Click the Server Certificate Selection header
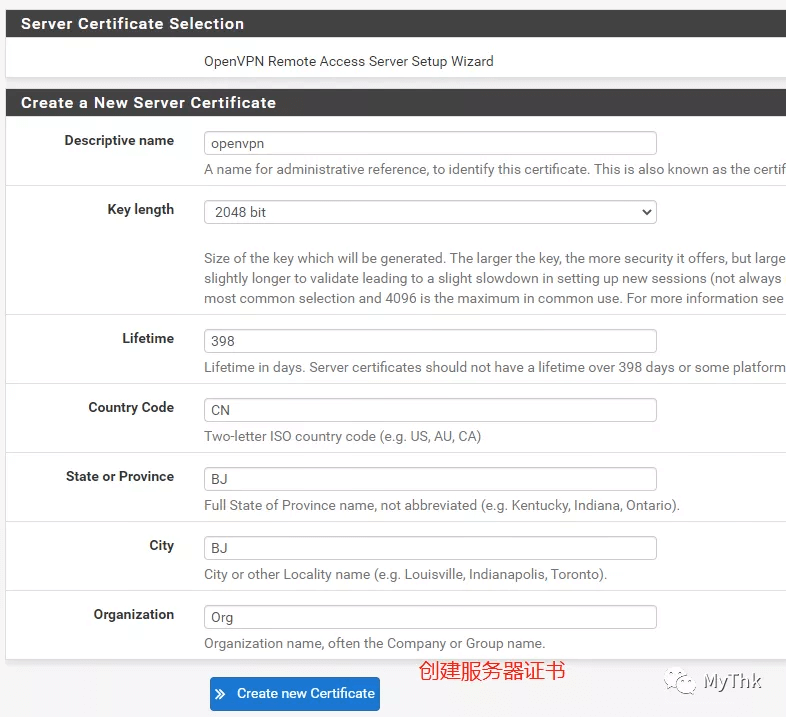 click(x=132, y=24)
